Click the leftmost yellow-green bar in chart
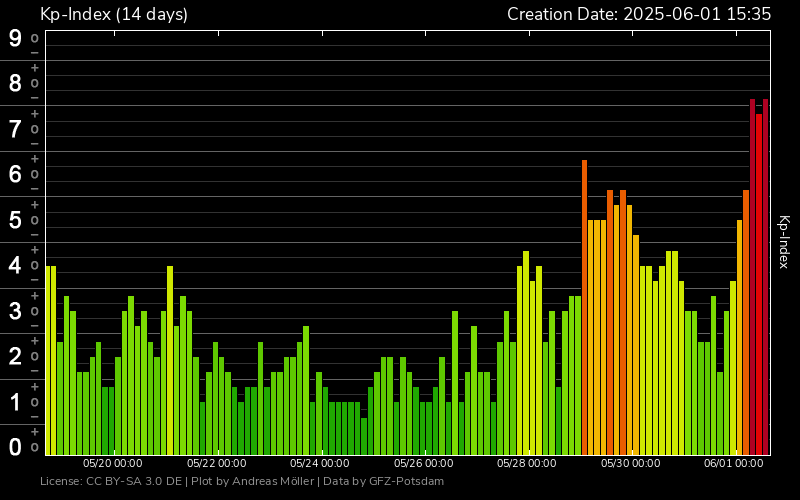Viewport: 800px width, 500px height. pos(48,360)
